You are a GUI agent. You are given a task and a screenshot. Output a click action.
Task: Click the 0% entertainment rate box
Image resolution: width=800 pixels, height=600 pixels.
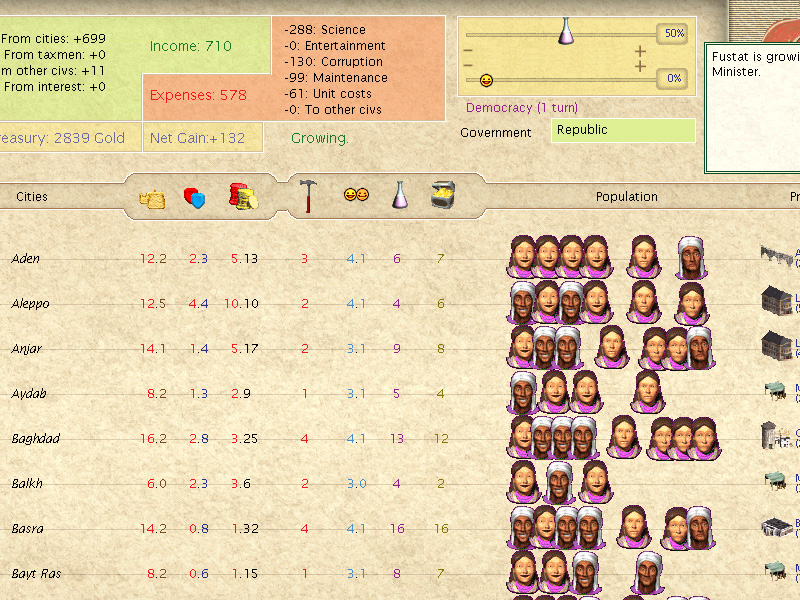[673, 79]
